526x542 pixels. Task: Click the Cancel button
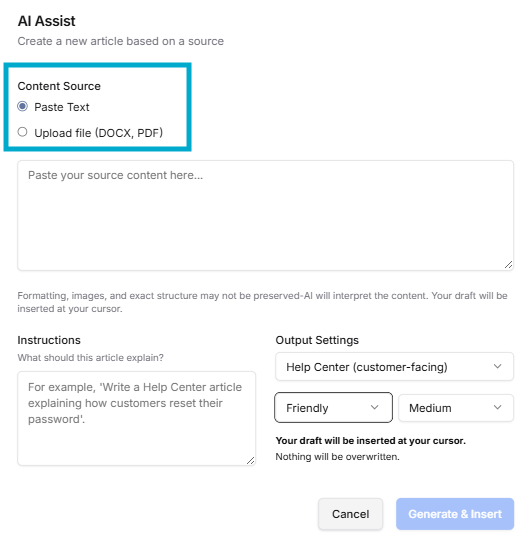click(350, 514)
